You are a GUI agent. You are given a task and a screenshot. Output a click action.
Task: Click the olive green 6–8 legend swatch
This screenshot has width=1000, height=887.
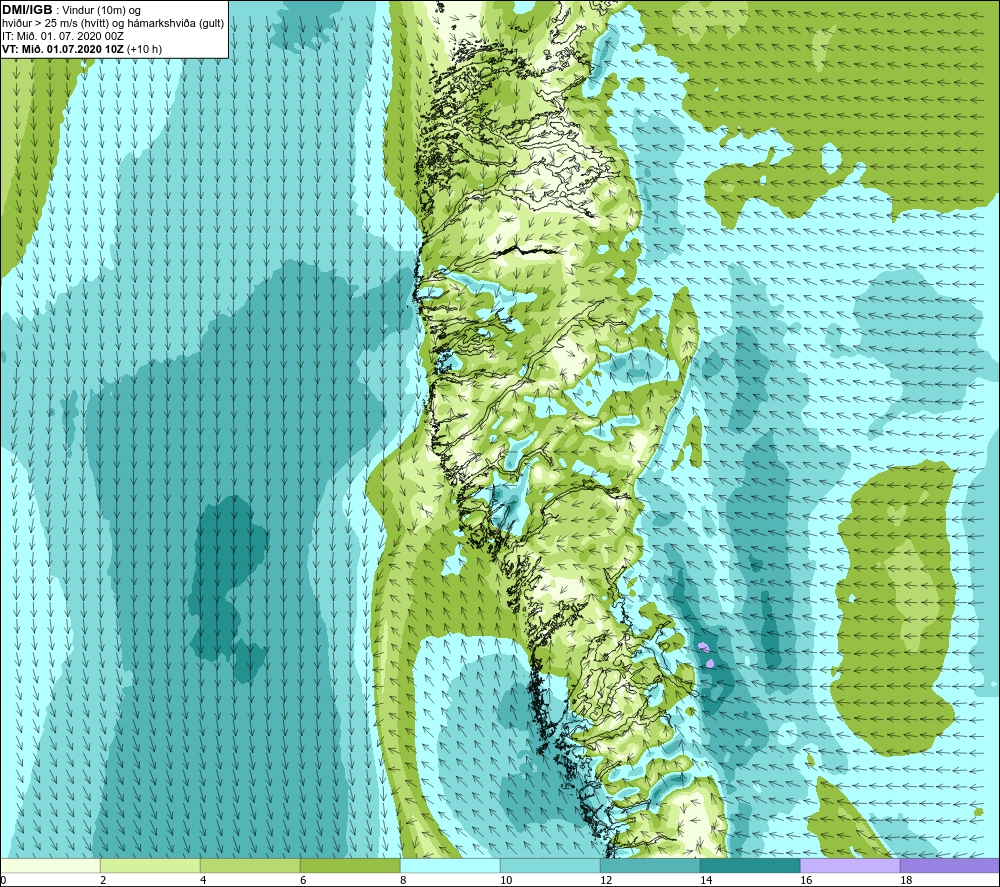pos(350,866)
